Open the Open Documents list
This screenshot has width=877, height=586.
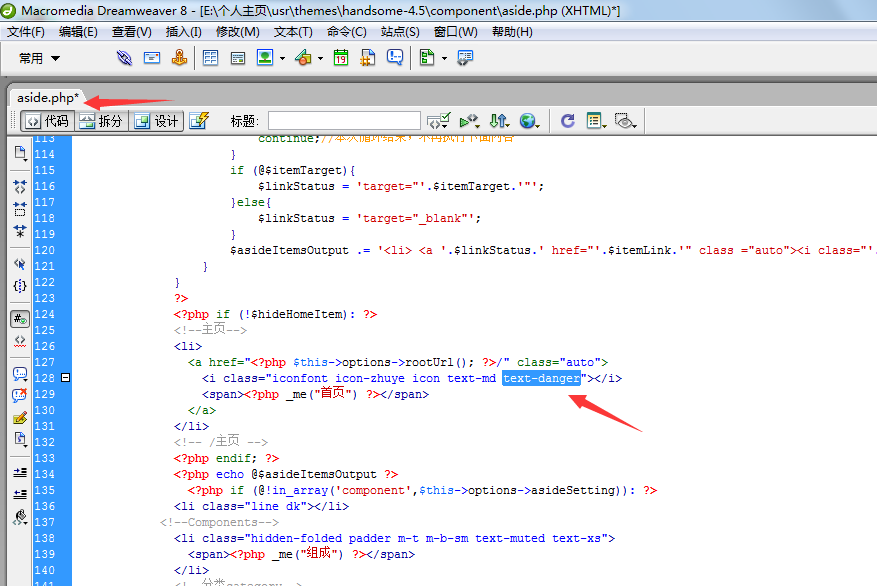point(20,153)
